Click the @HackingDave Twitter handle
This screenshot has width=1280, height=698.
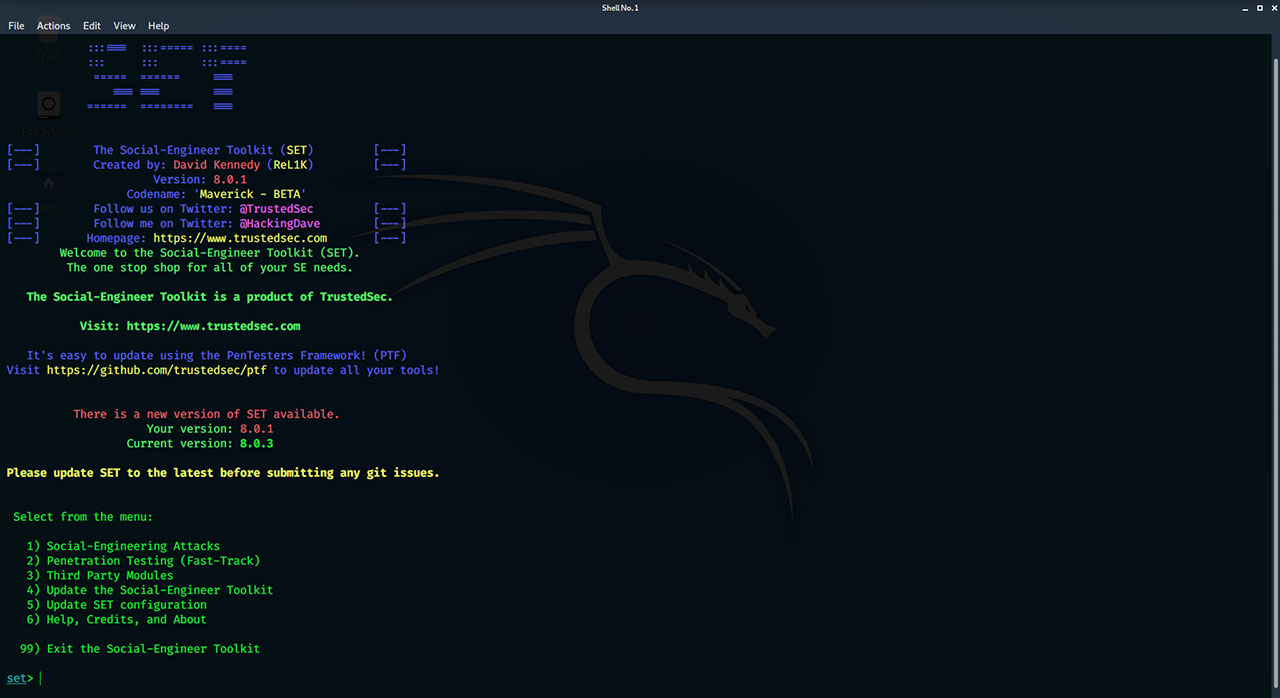click(x=279, y=224)
